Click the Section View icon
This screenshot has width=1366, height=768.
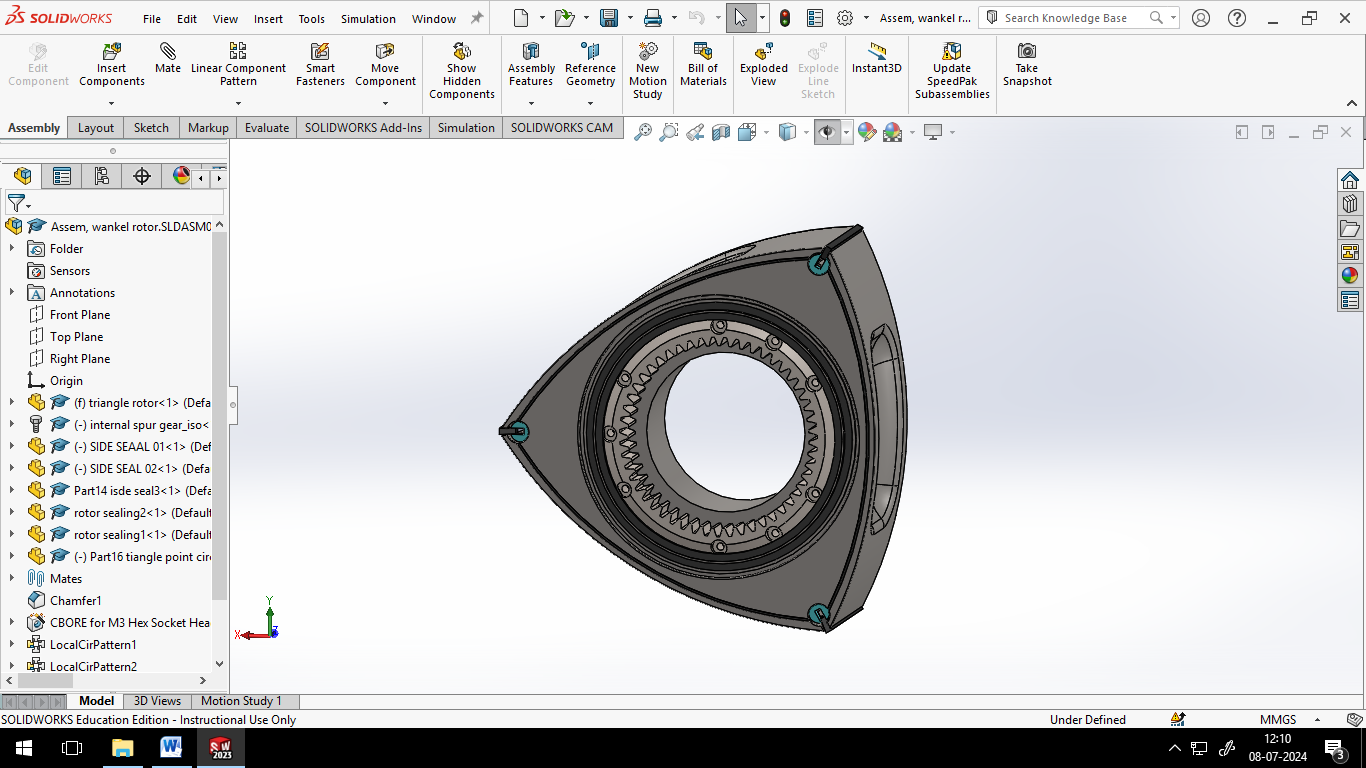coord(721,132)
